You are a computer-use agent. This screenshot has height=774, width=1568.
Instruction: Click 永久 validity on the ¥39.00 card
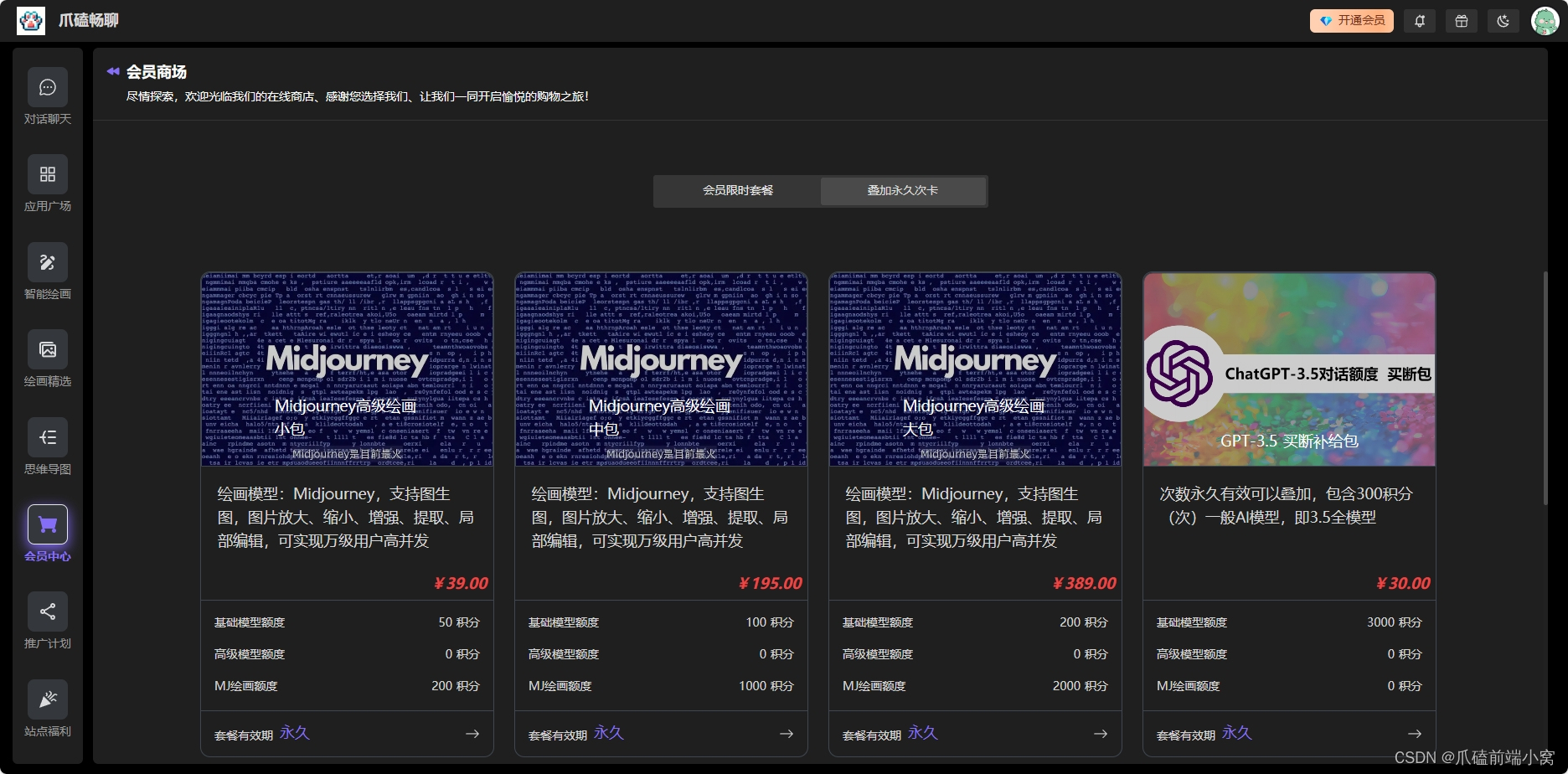tap(295, 733)
